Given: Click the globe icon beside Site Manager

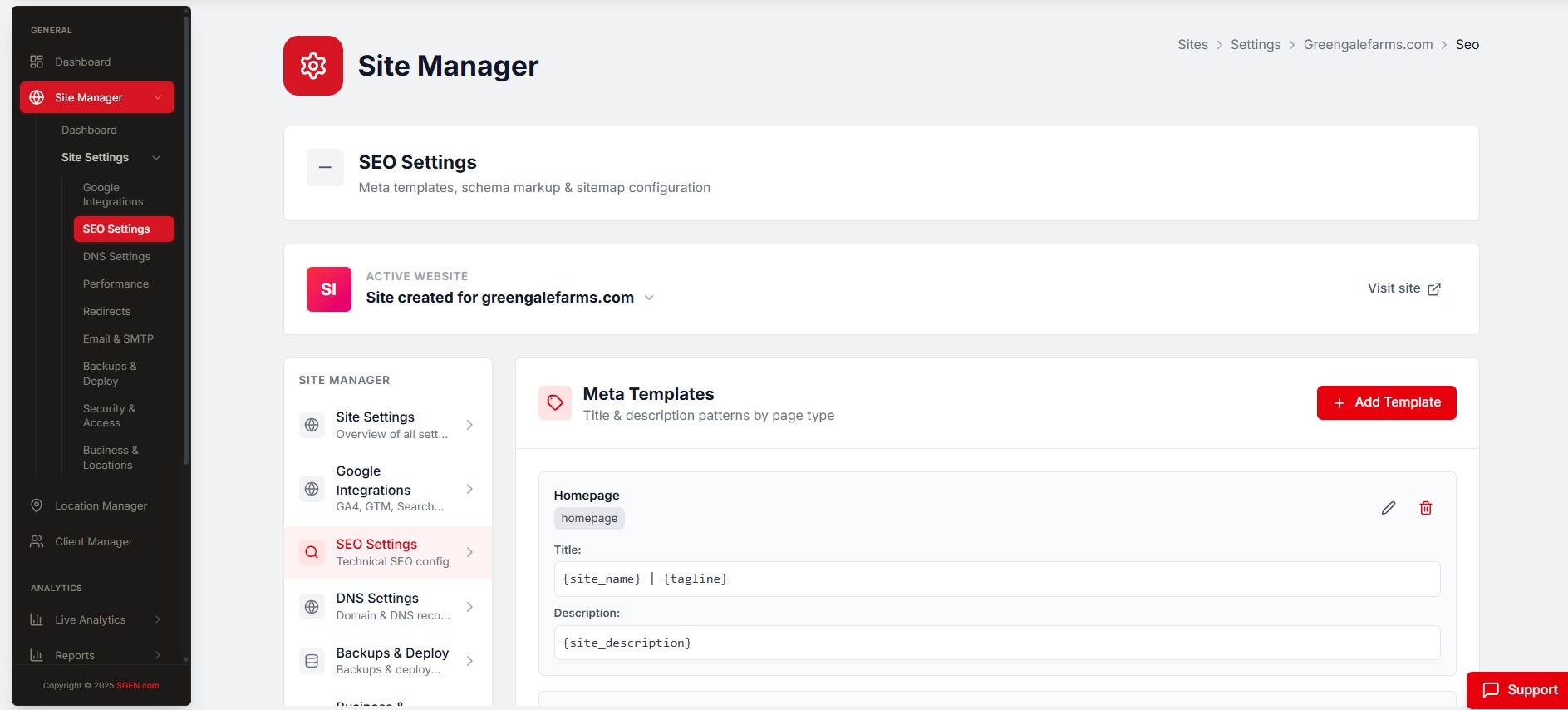Looking at the screenshot, I should tap(37, 97).
